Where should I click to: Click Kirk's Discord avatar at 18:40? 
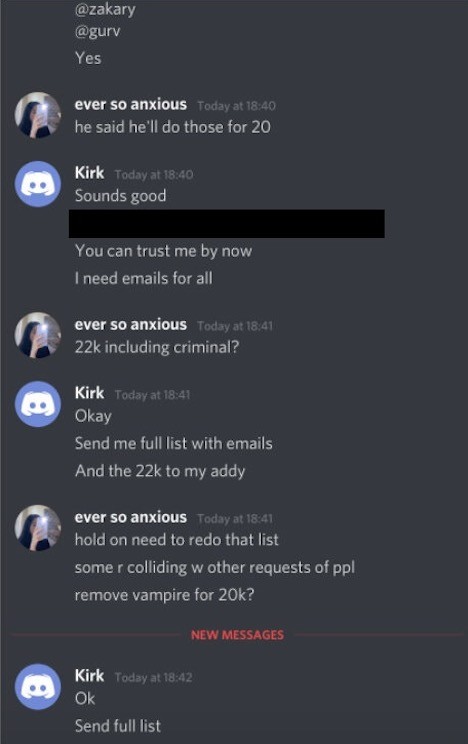coord(38,184)
